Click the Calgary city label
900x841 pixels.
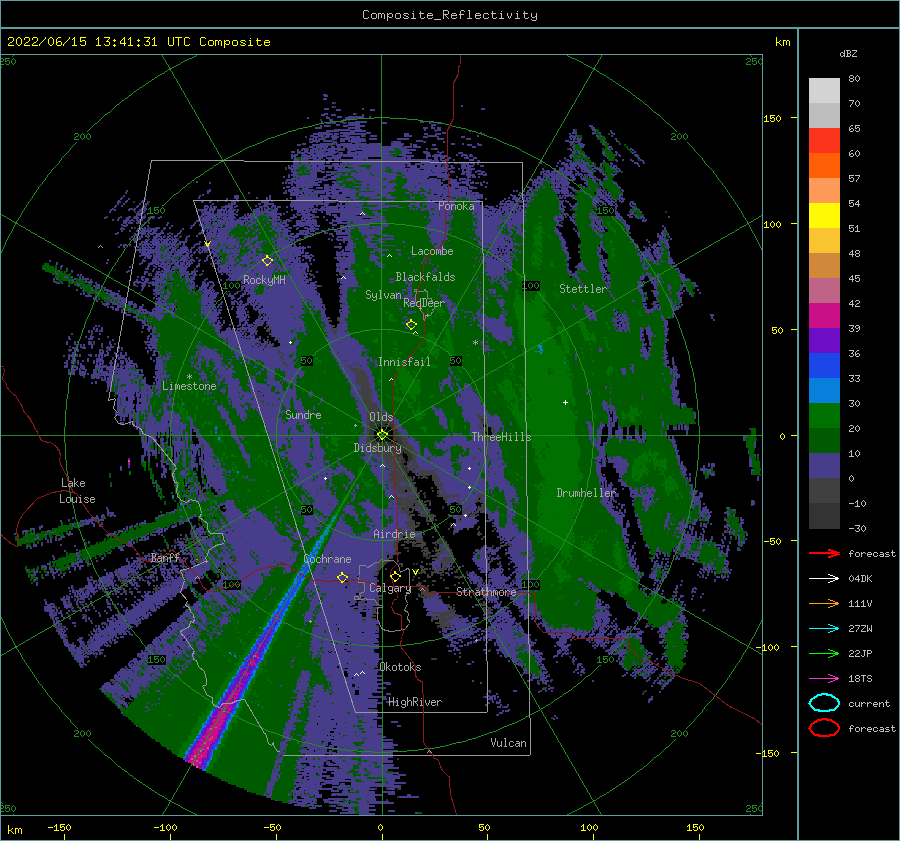click(390, 588)
